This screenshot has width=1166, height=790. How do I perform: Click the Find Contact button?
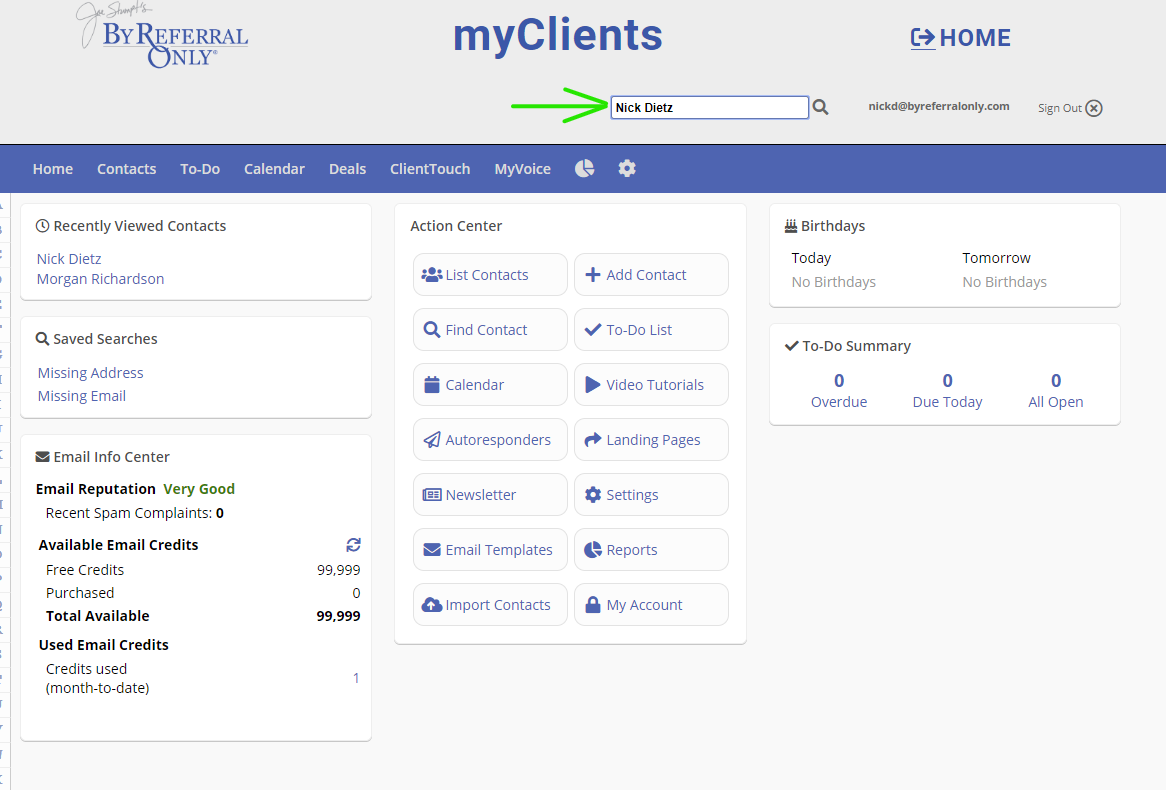(x=490, y=330)
